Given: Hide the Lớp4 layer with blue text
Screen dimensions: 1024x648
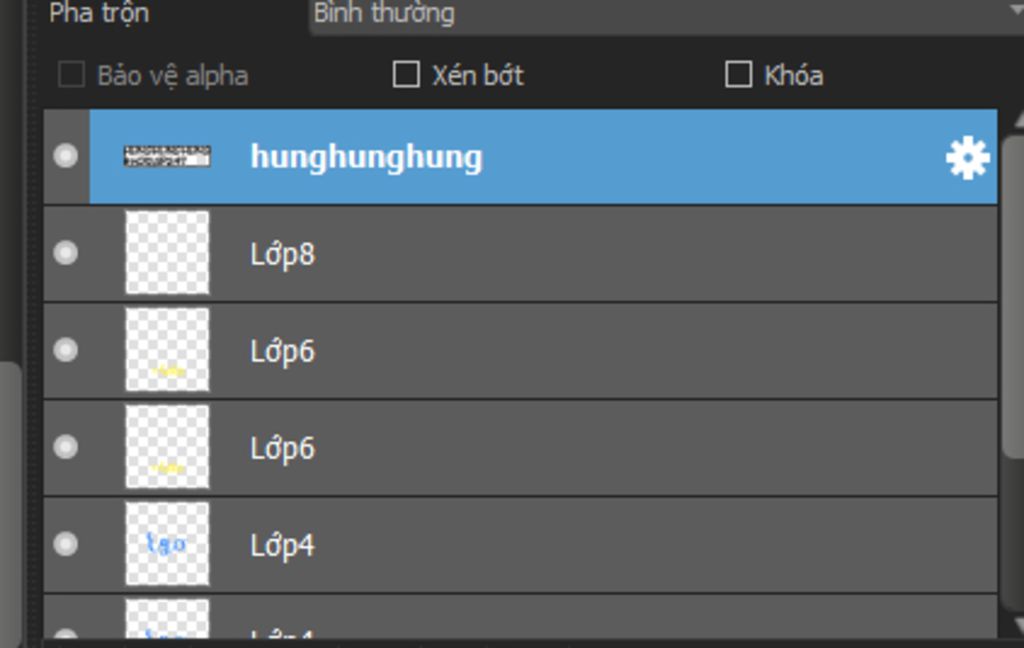Looking at the screenshot, I should 66,544.
